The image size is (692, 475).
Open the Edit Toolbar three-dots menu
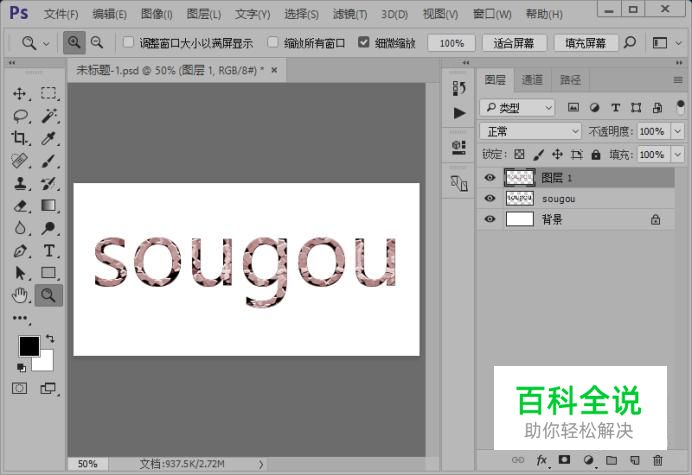tap(20, 318)
